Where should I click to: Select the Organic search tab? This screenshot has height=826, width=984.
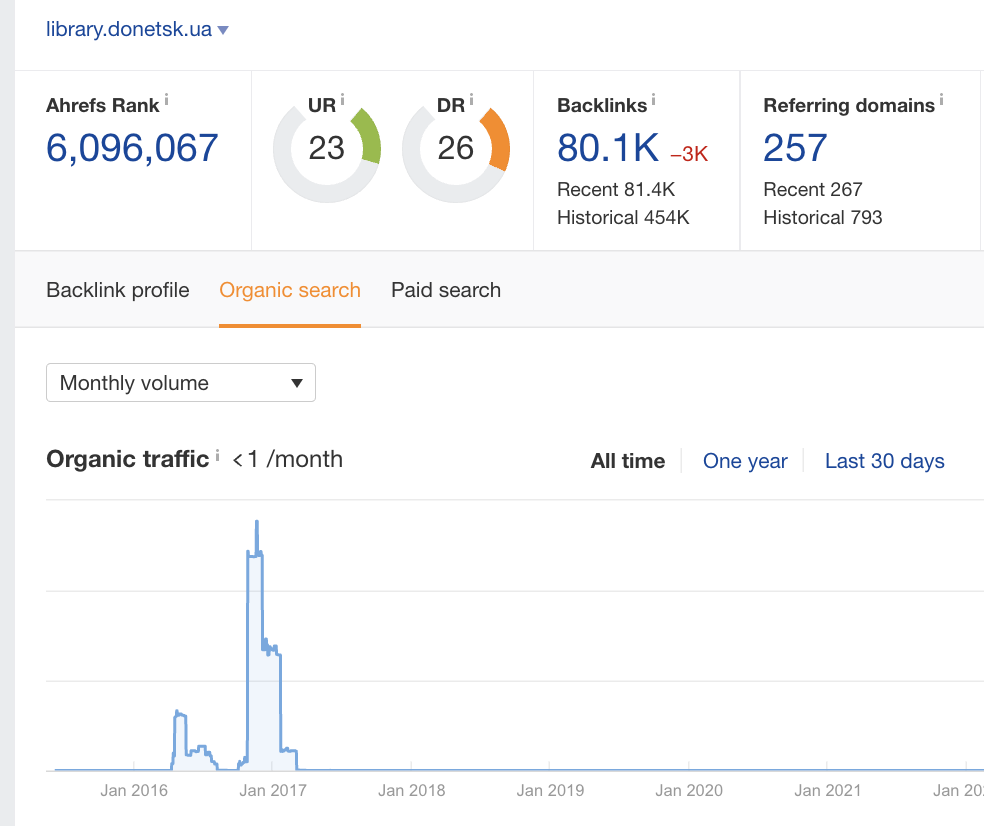(x=290, y=290)
